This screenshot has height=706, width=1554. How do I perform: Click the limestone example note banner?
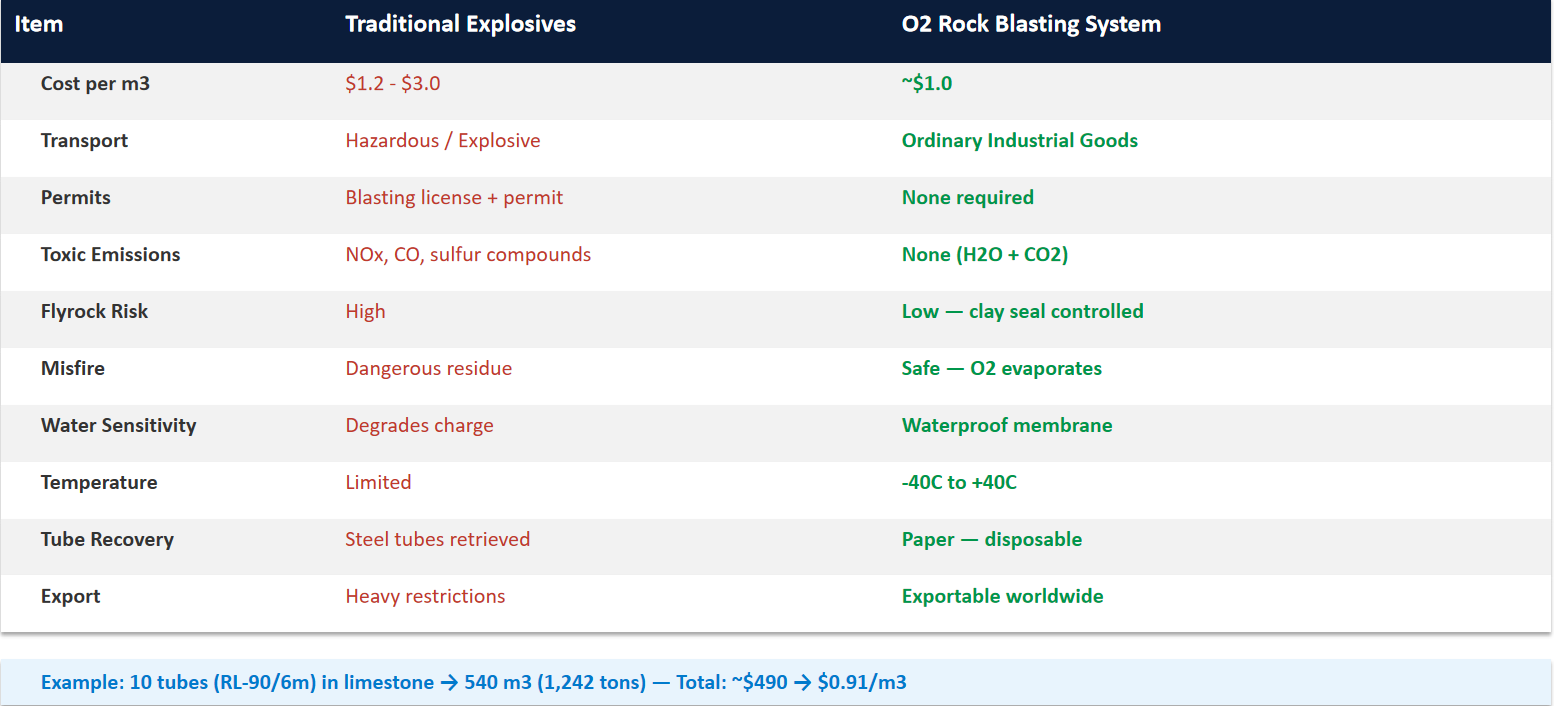click(474, 683)
